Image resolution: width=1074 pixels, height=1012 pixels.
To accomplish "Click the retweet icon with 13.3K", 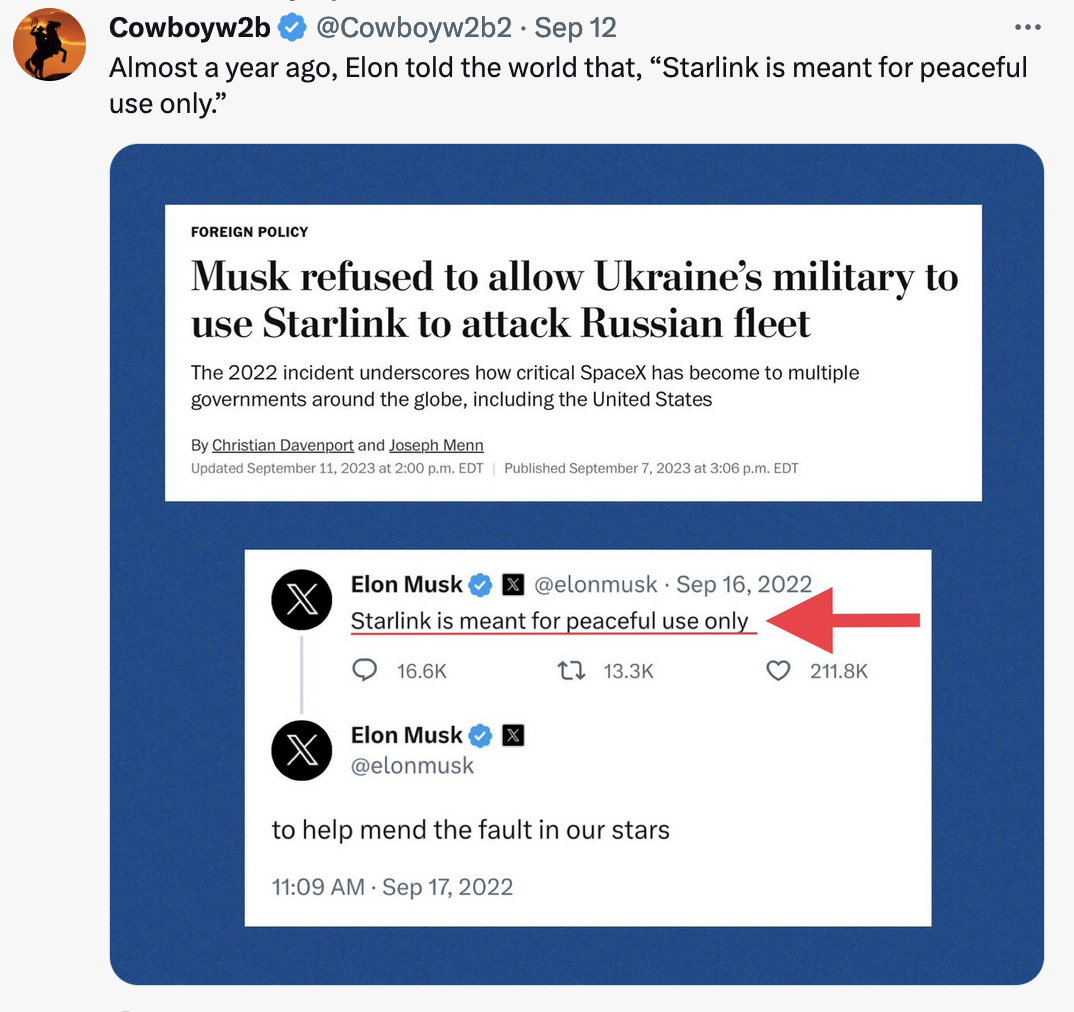I will [571, 670].
